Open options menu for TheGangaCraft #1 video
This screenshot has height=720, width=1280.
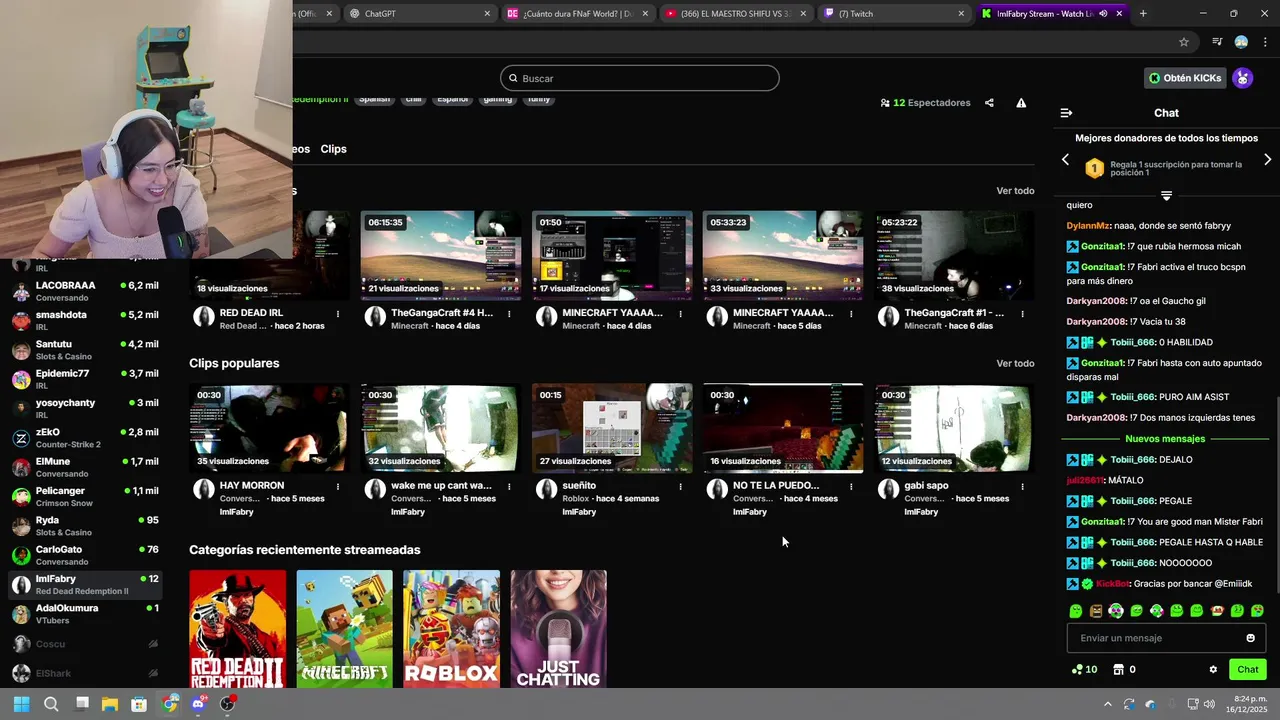pos(1022,314)
